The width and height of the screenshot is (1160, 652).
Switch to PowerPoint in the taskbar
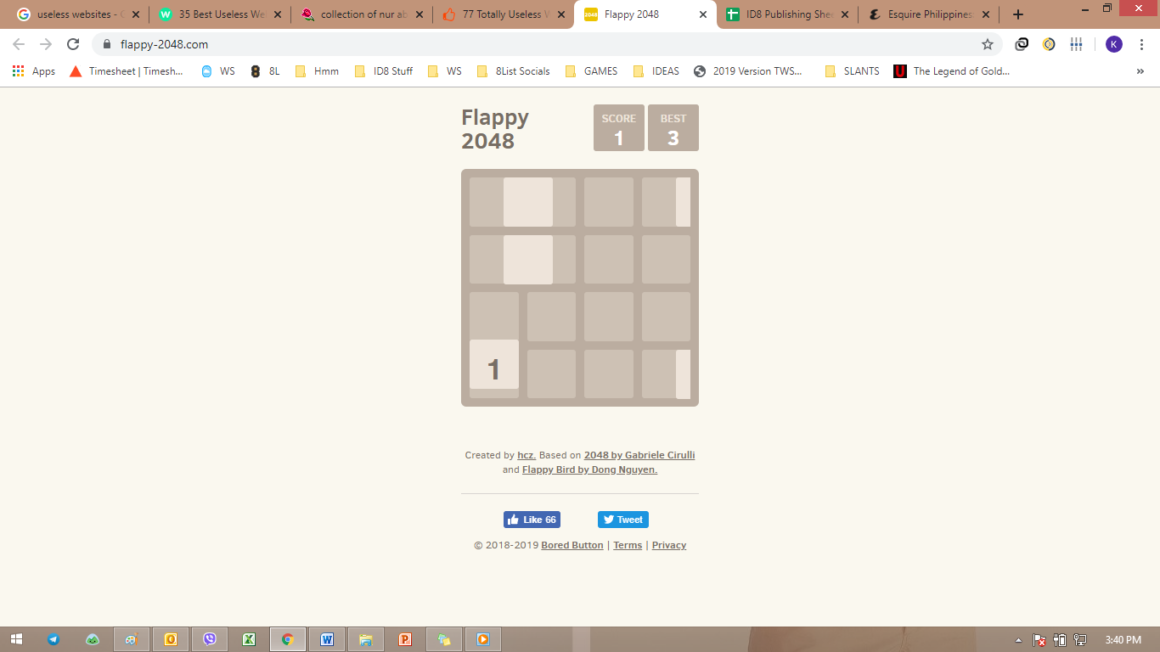pyautogui.click(x=405, y=639)
